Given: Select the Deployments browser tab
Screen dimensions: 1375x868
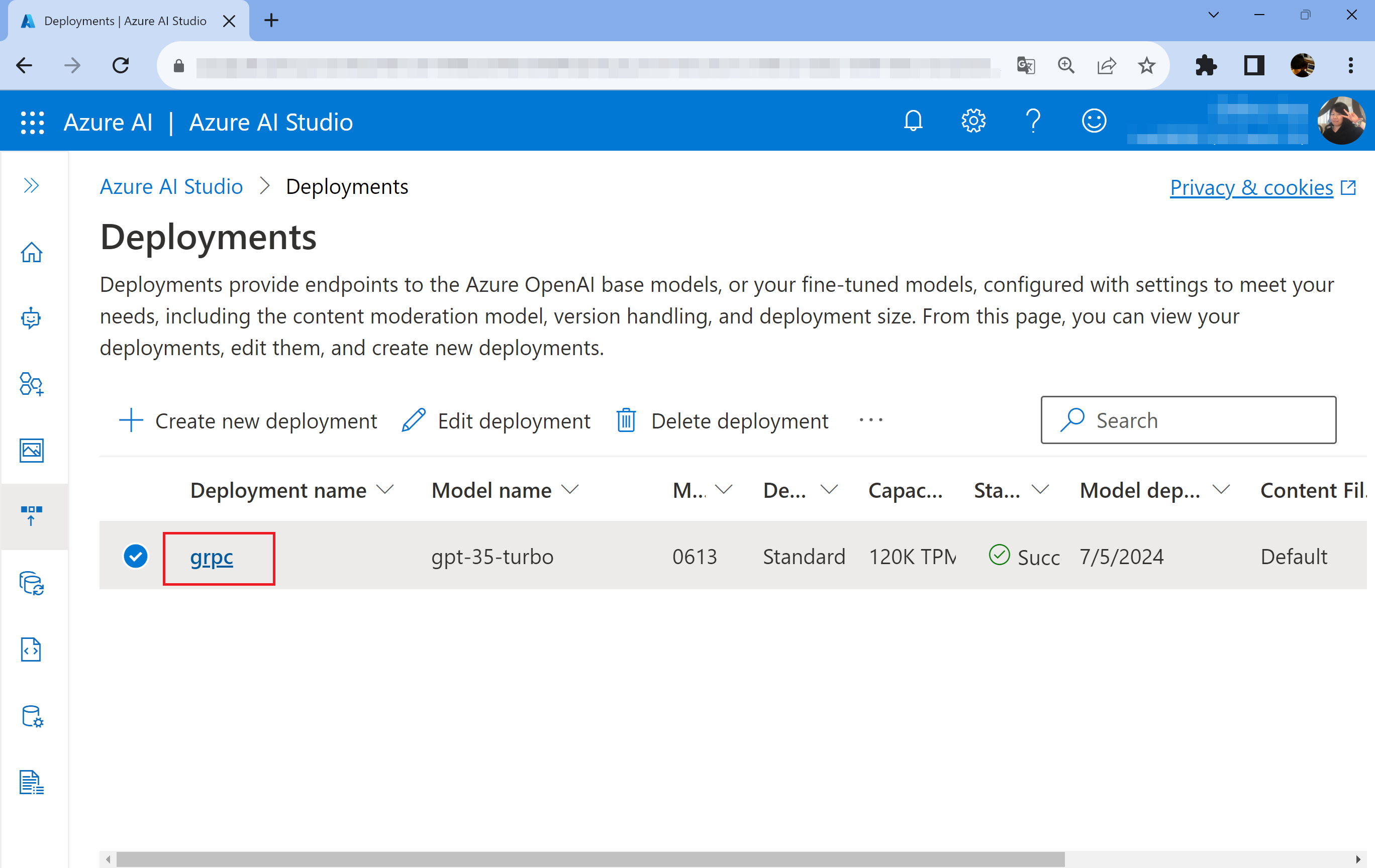Looking at the screenshot, I should point(125,21).
